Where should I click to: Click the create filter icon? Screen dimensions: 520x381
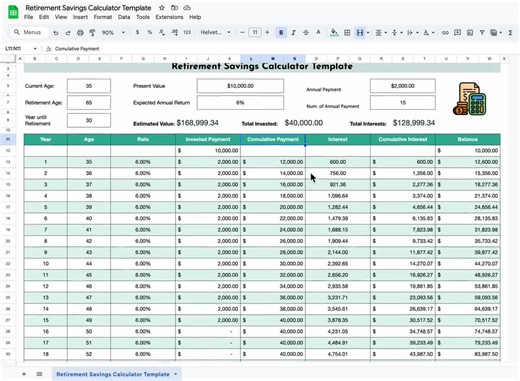tap(482, 33)
